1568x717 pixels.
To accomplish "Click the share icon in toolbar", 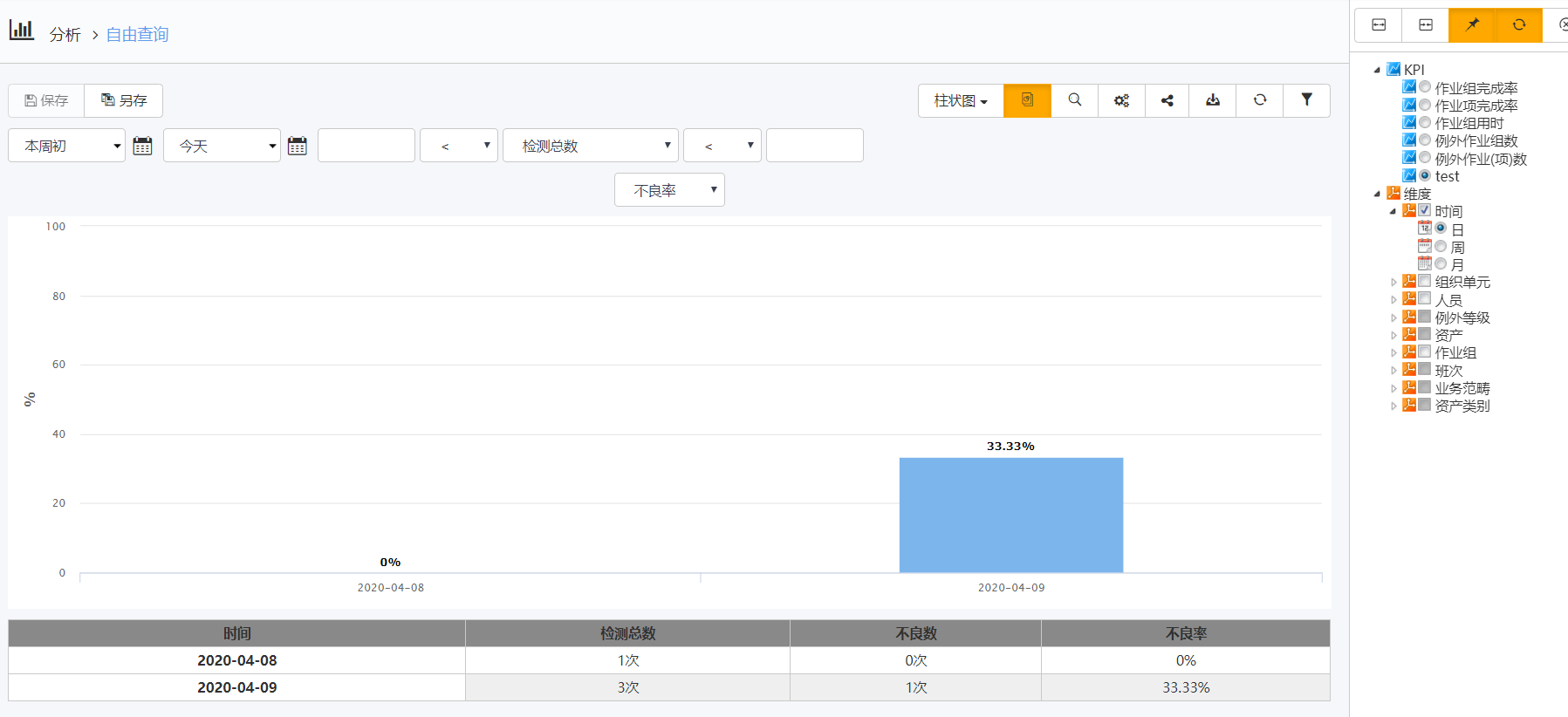I will click(1167, 100).
